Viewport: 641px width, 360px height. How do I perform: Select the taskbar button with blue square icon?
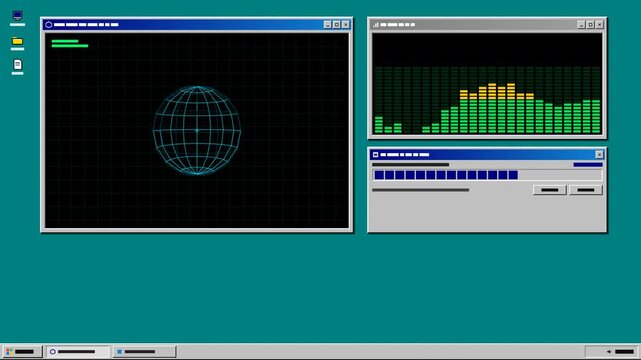tap(144, 351)
